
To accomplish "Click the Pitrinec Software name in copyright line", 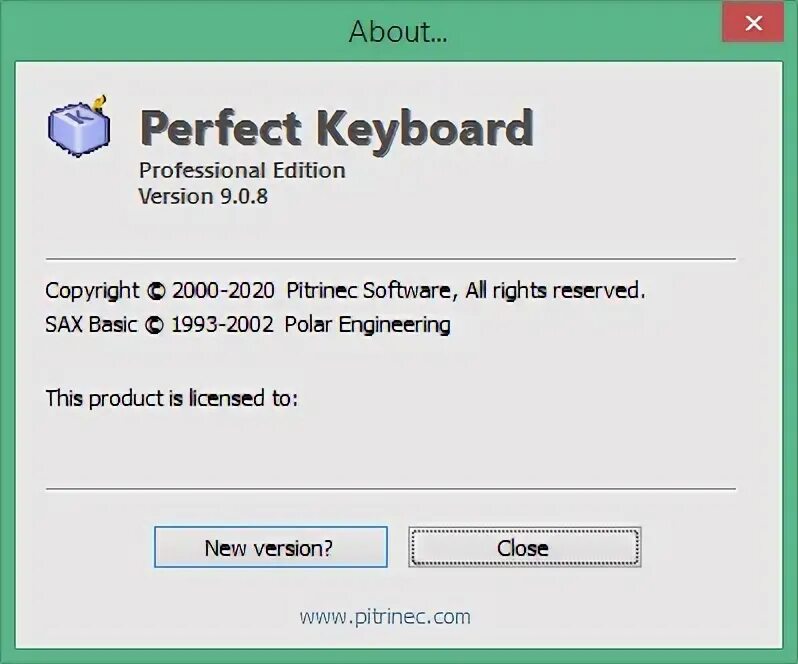I will point(368,291).
